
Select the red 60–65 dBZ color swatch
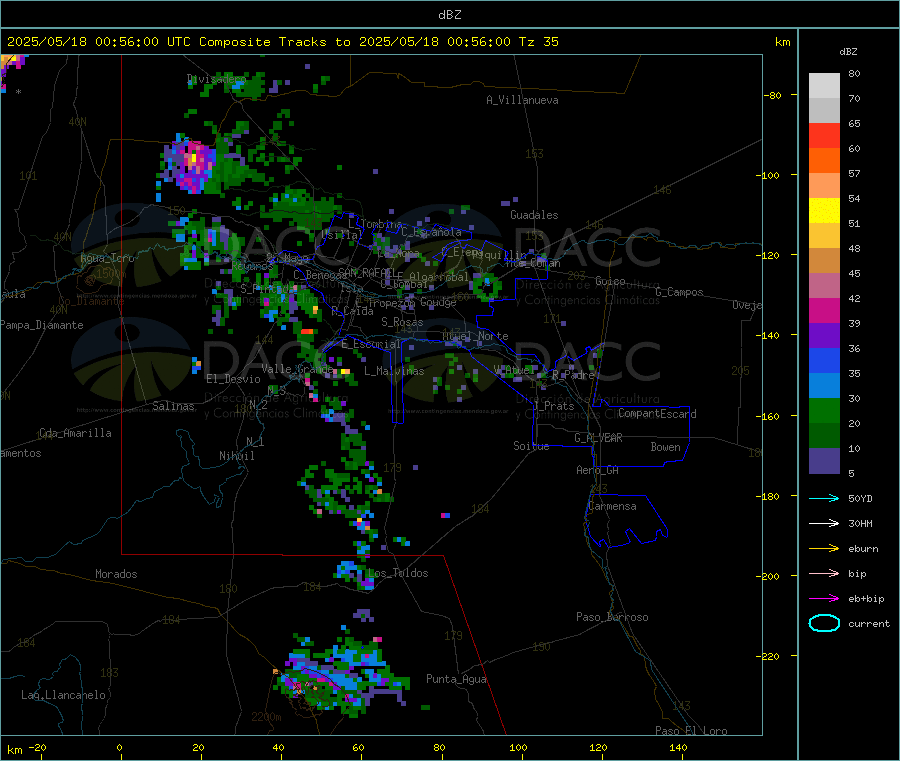[824, 135]
